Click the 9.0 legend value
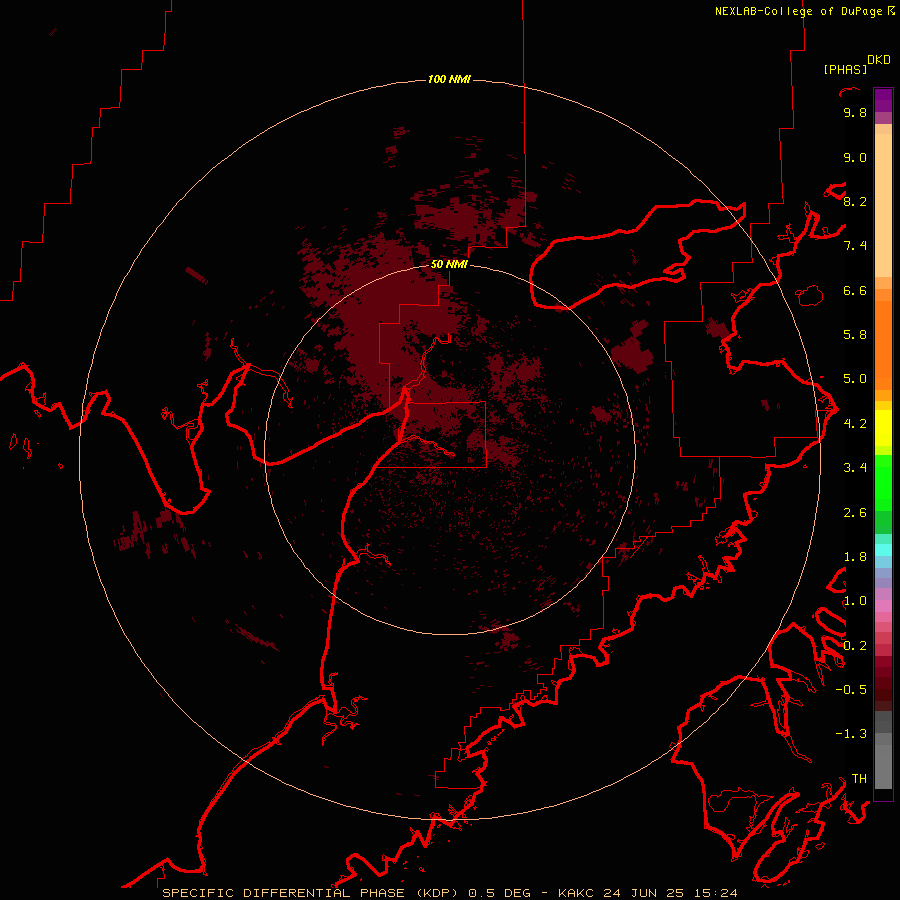The height and width of the screenshot is (900, 900). pos(855,157)
